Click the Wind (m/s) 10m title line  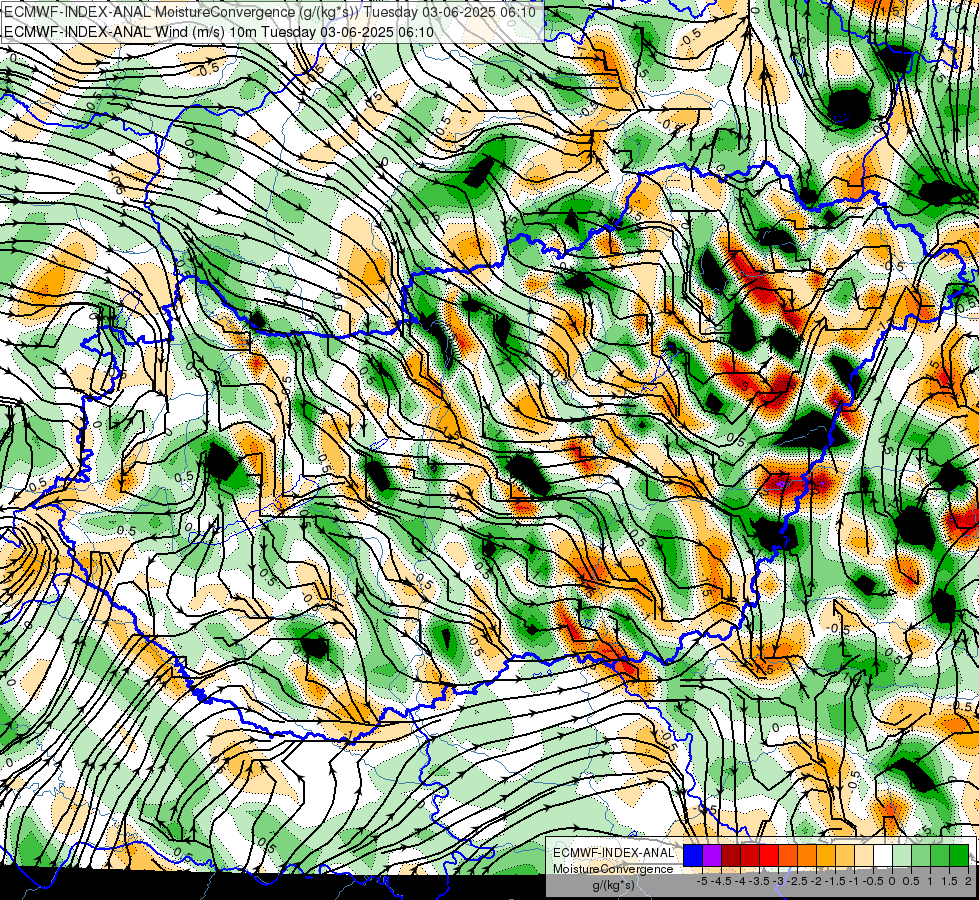click(x=219, y=31)
